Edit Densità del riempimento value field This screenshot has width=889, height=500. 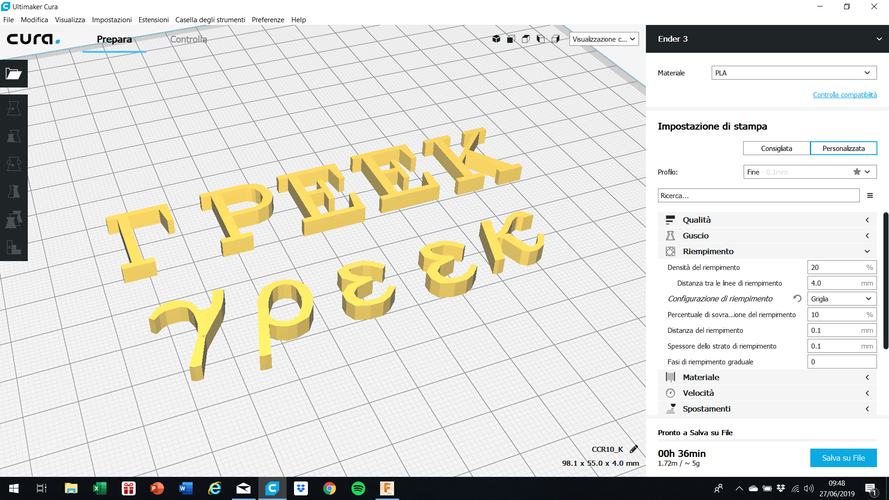pos(841,267)
